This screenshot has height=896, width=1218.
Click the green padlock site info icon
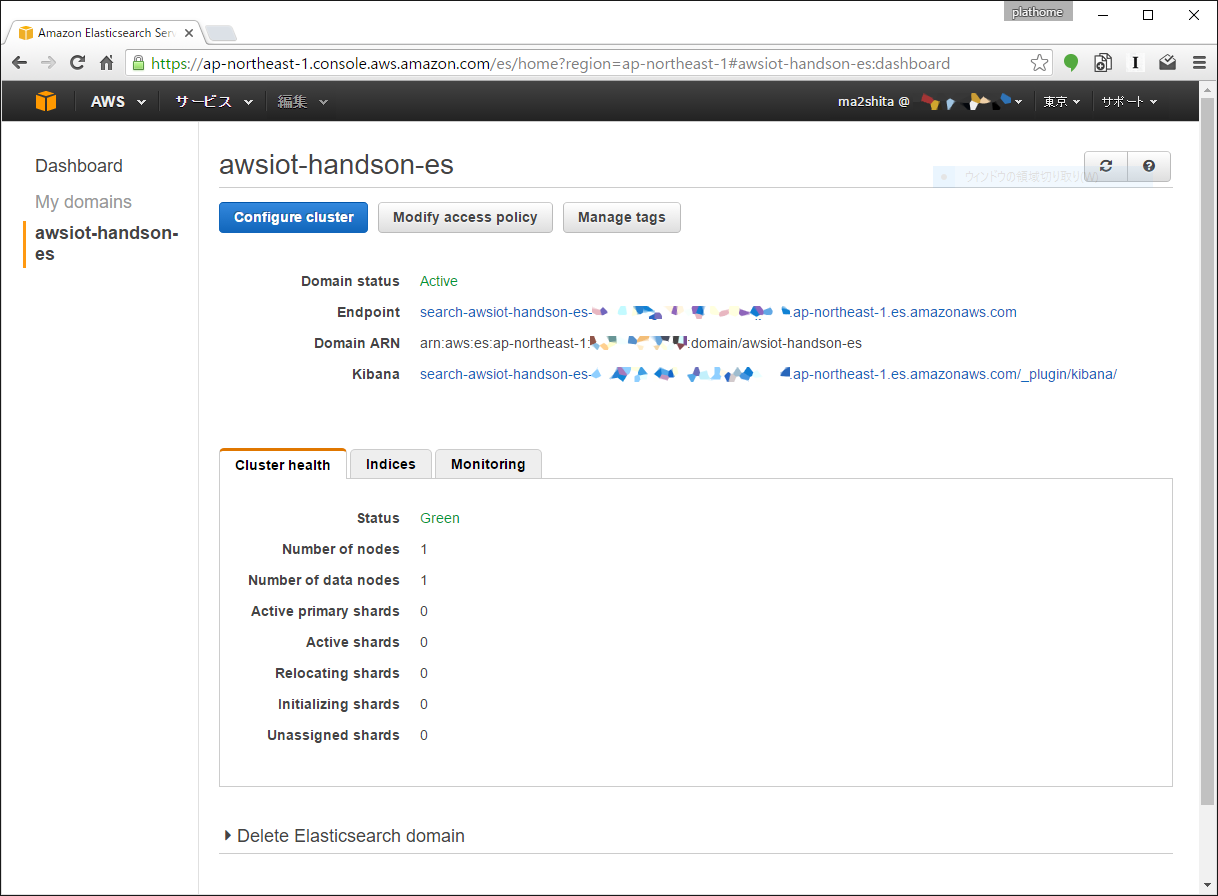138,63
